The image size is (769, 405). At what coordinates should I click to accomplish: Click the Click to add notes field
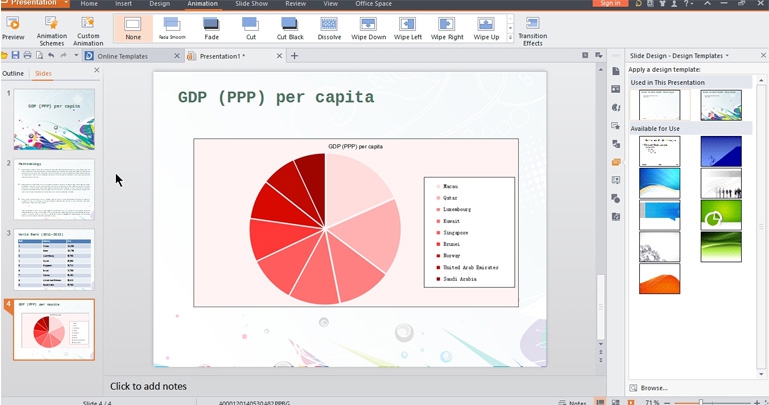click(148, 386)
